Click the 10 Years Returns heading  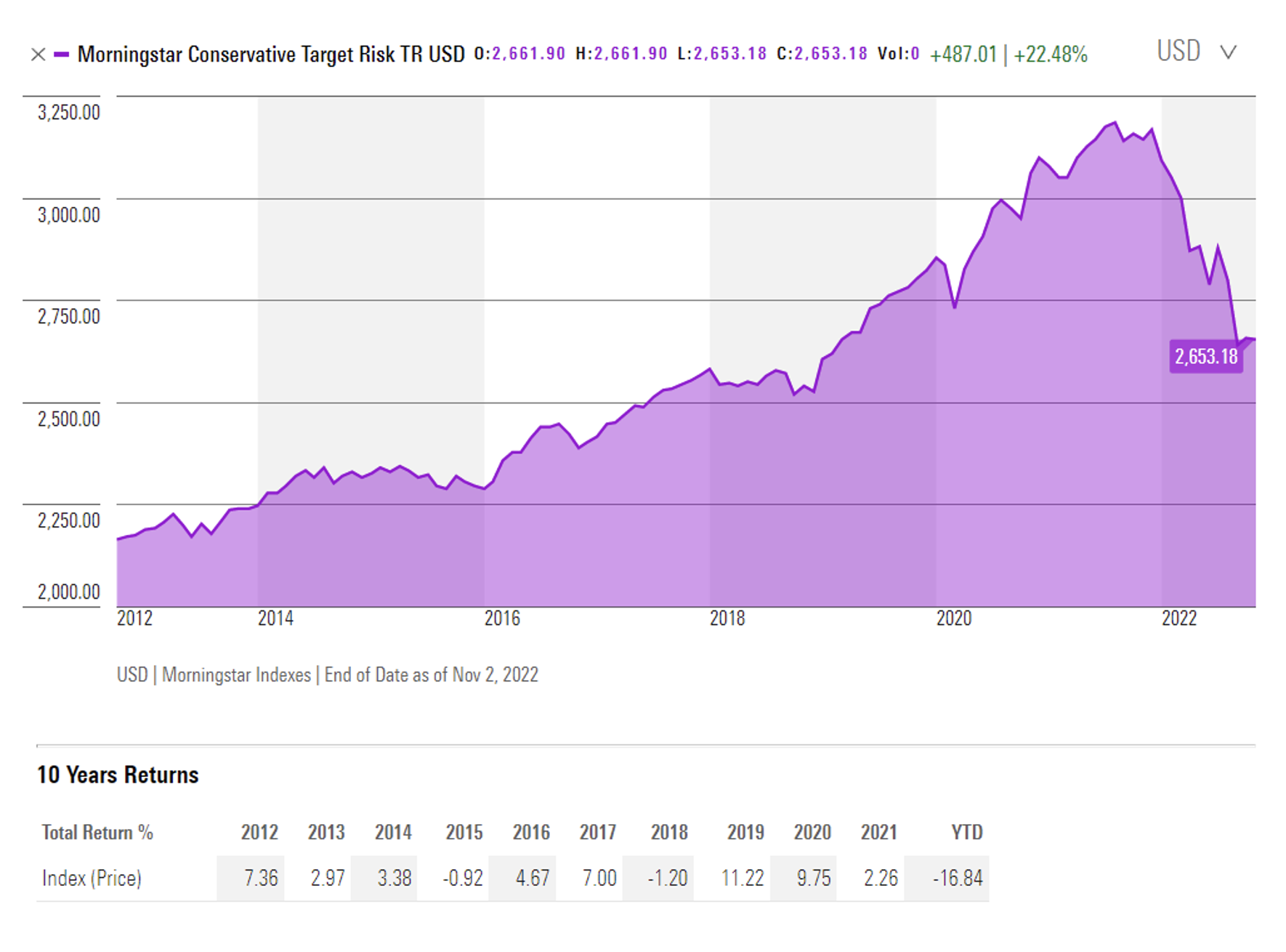click(118, 775)
